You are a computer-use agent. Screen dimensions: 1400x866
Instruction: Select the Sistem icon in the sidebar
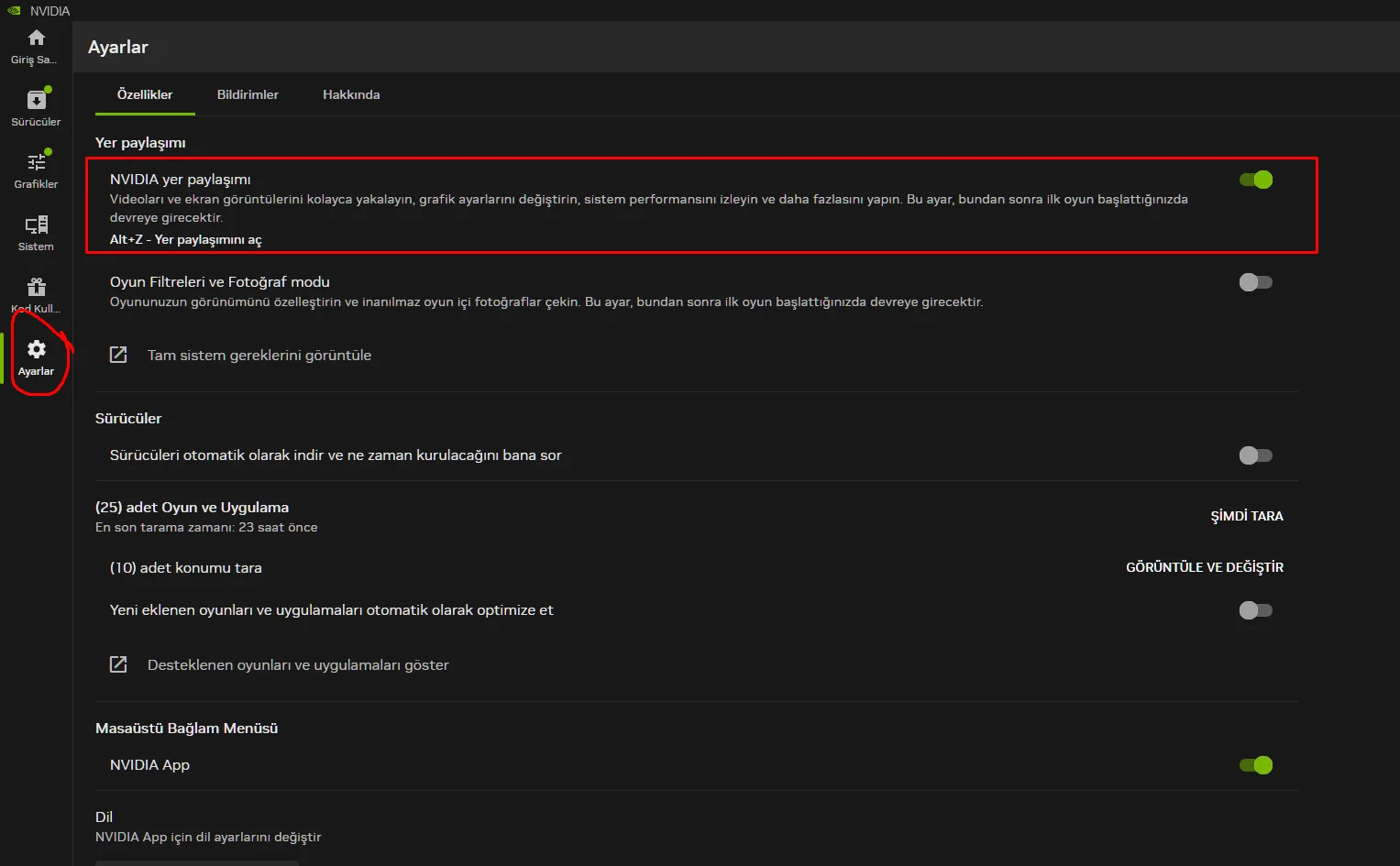tap(37, 225)
